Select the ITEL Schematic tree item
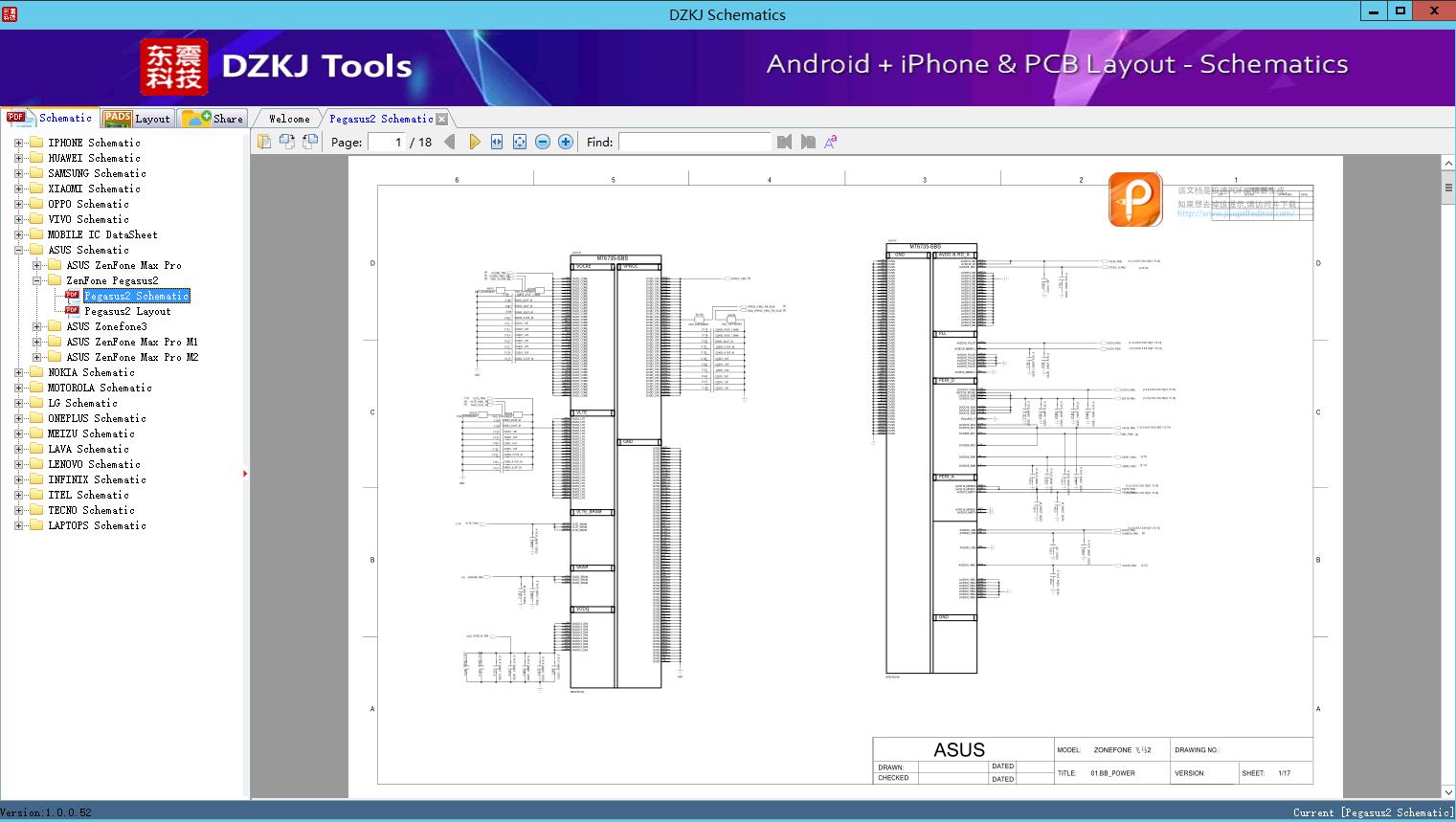 (x=88, y=495)
